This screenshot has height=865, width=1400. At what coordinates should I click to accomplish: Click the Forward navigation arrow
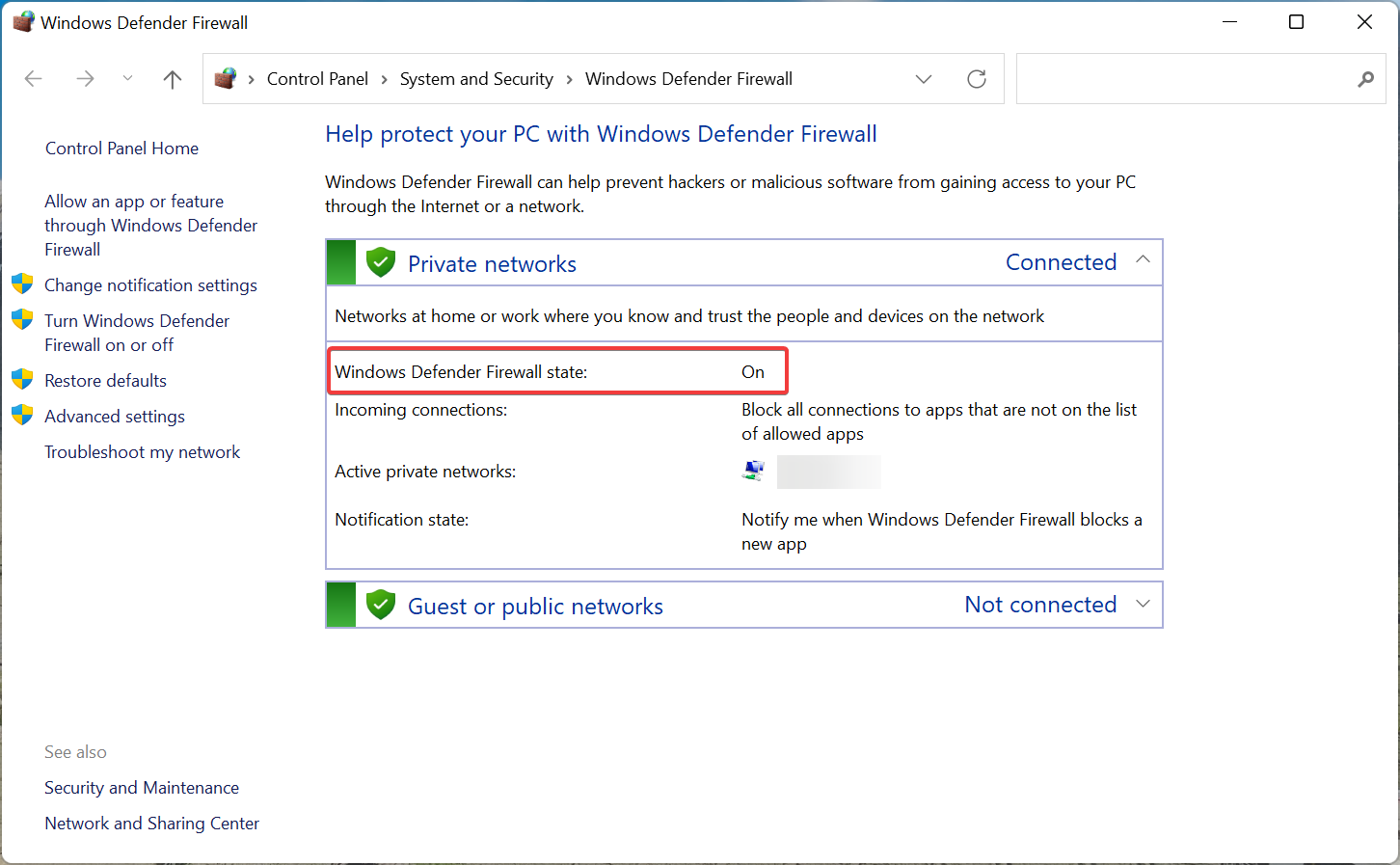pyautogui.click(x=85, y=79)
